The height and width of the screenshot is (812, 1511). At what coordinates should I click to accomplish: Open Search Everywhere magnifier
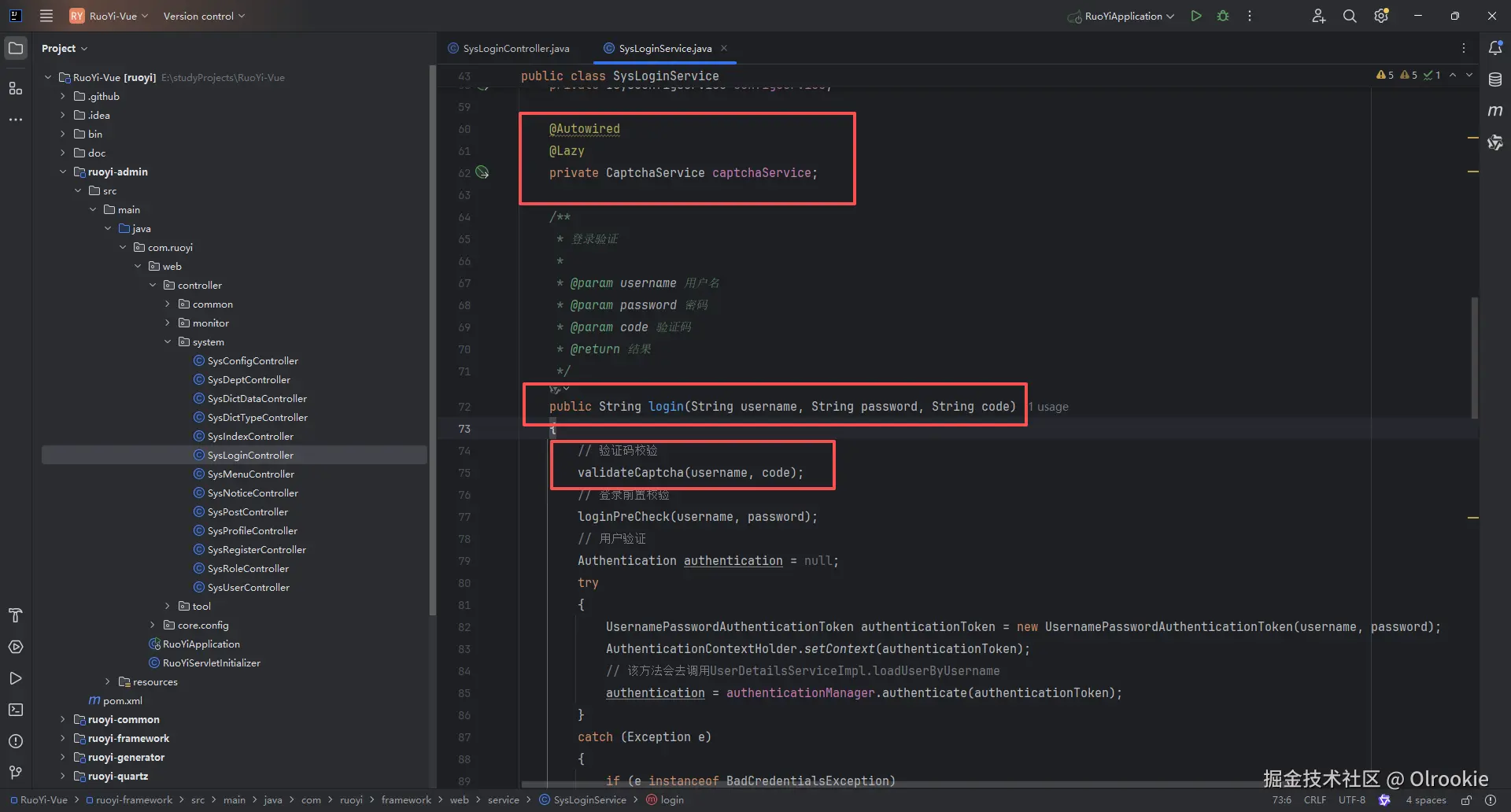point(1350,16)
